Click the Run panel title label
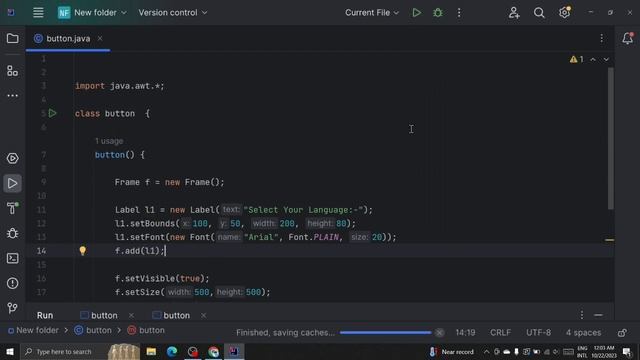640x360 pixels. pyautogui.click(x=45, y=315)
